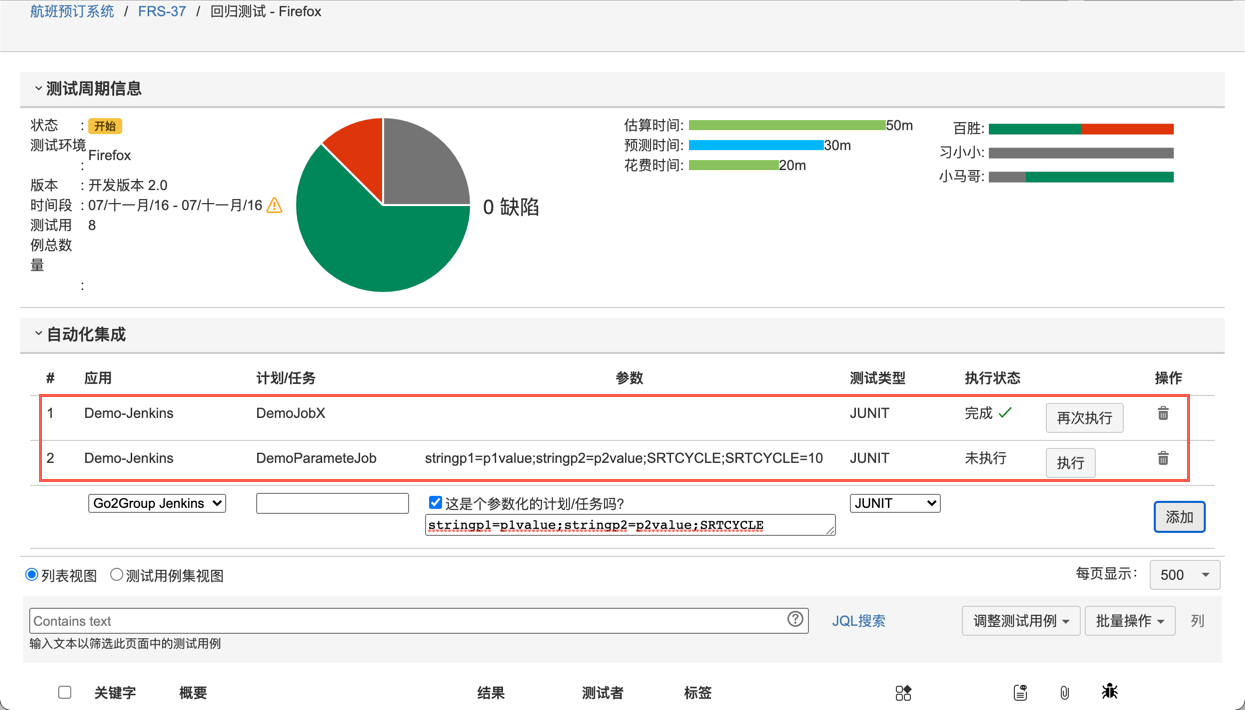This screenshot has height=710, width=1245.
Task: Delete the DemoJobX row with trash icon
Action: (1163, 413)
